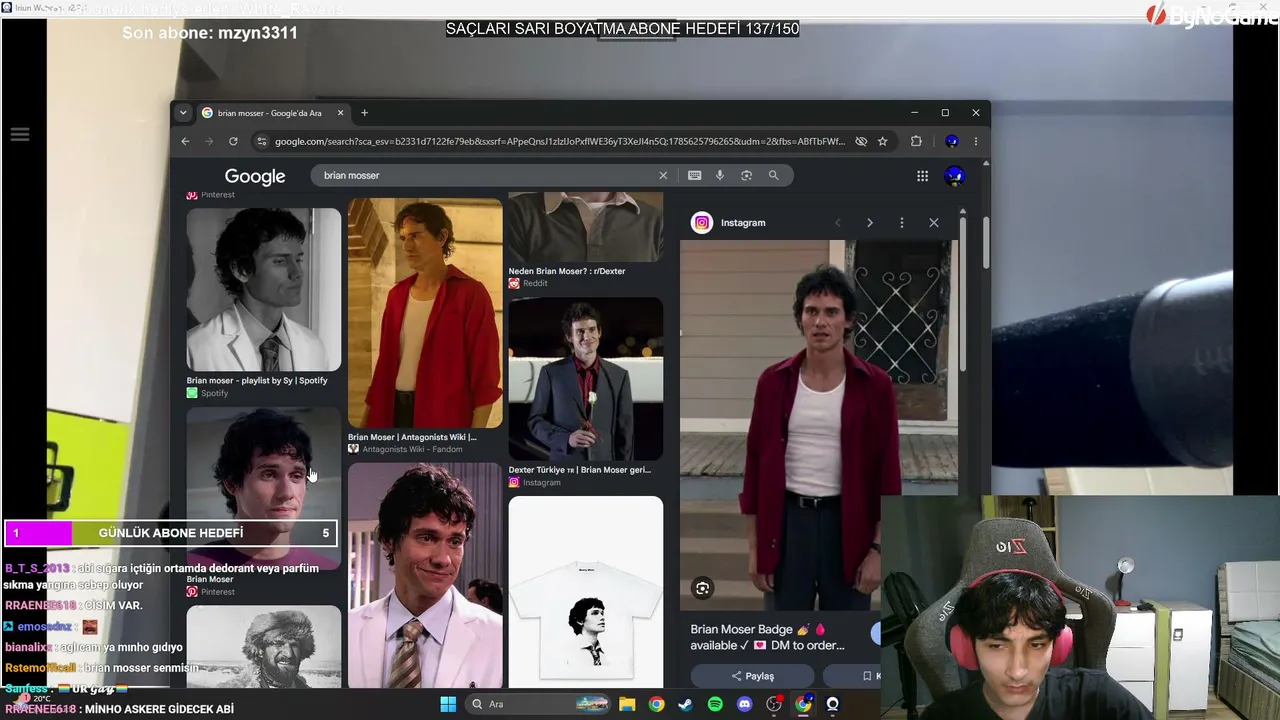Viewport: 1280px width, 720px height.
Task: Click the large preview image of Brian Moser
Action: coord(818,425)
